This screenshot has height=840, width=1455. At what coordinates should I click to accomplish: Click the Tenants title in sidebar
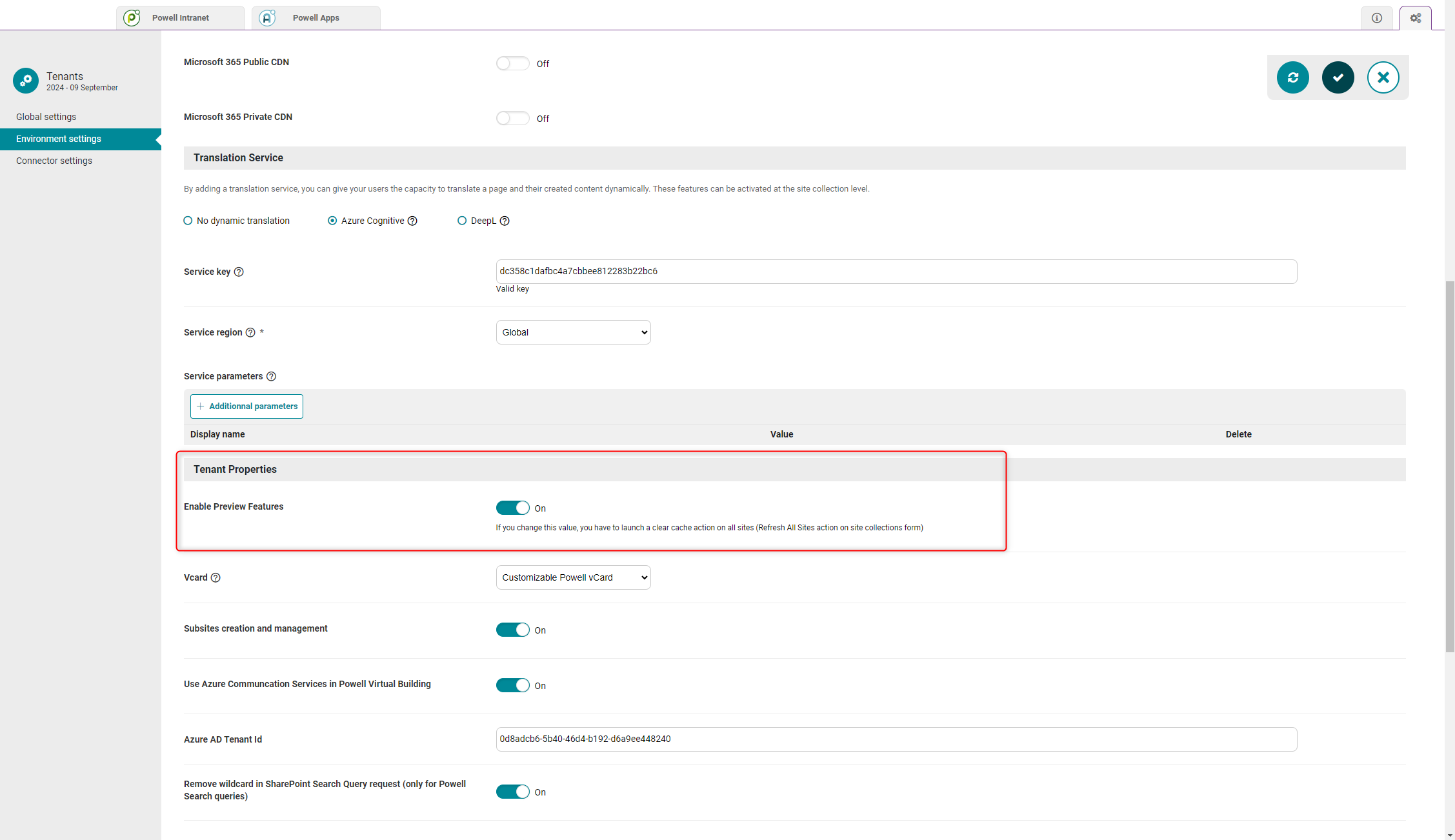[65, 76]
